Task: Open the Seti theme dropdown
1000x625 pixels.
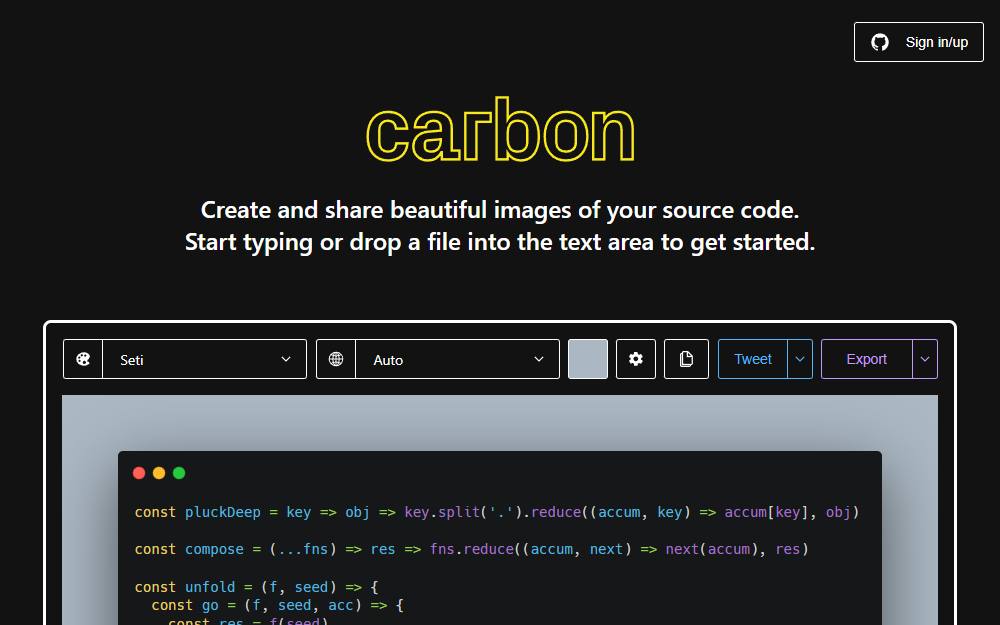Action: pos(204,359)
